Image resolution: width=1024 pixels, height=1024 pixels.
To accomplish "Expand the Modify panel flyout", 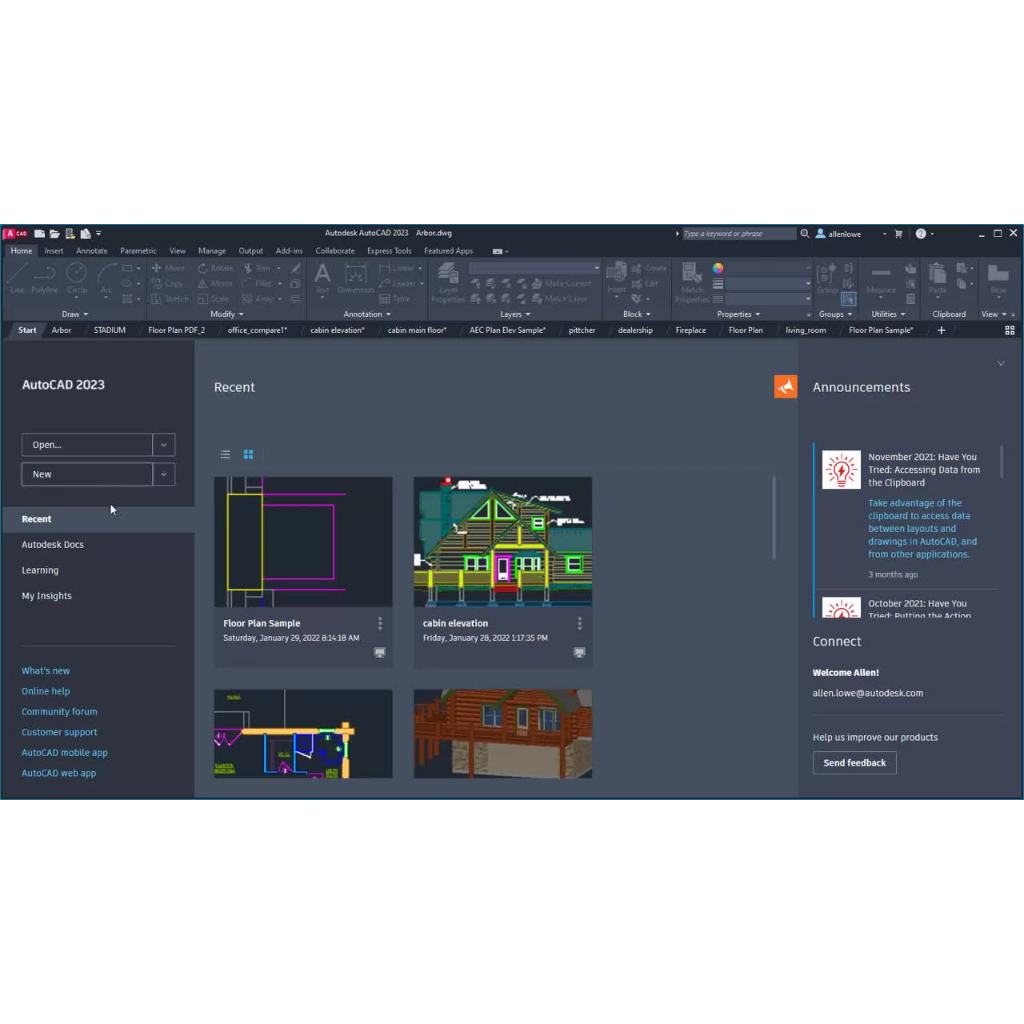I will 227,314.
